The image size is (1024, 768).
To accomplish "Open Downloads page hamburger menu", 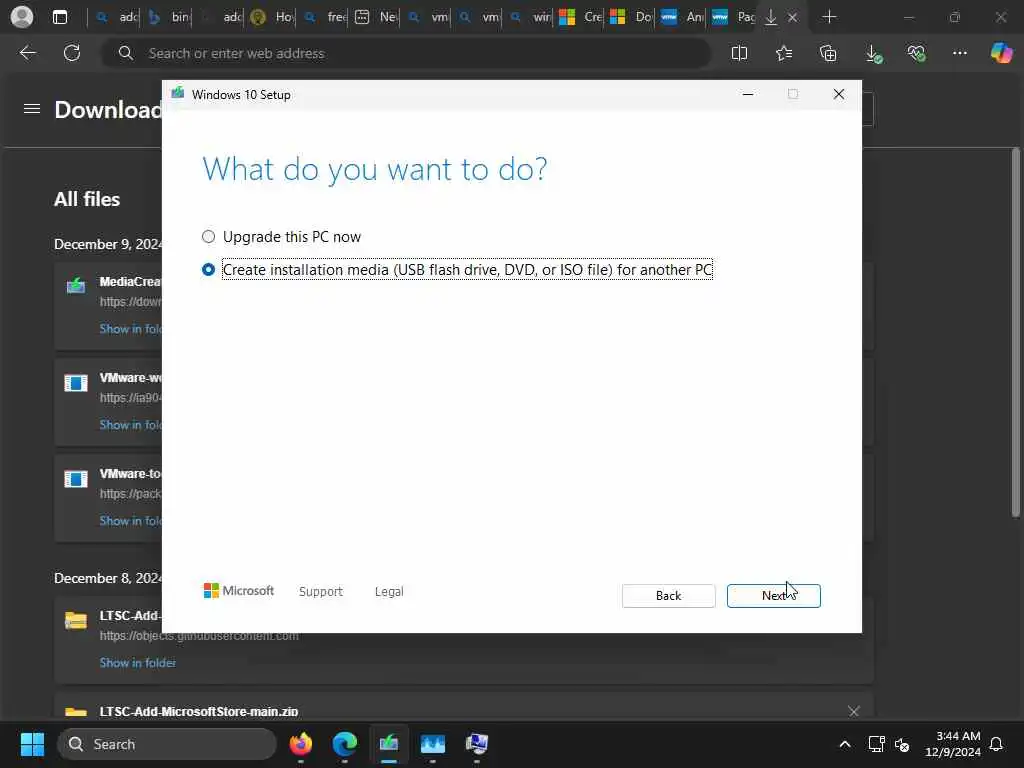I will coord(32,109).
